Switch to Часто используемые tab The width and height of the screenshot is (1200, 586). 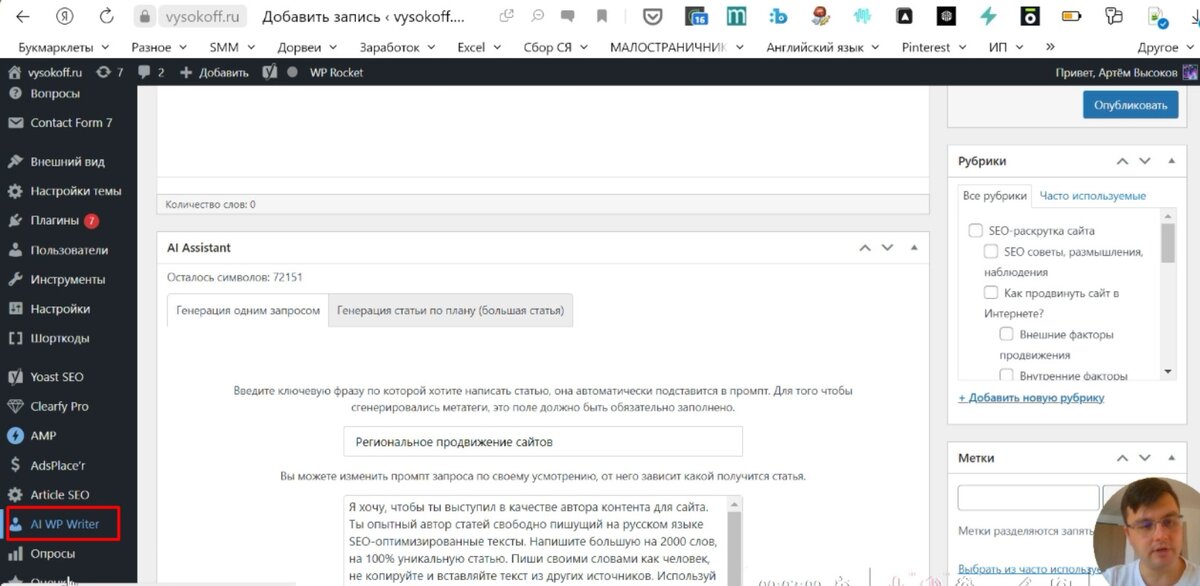tap(1093, 196)
